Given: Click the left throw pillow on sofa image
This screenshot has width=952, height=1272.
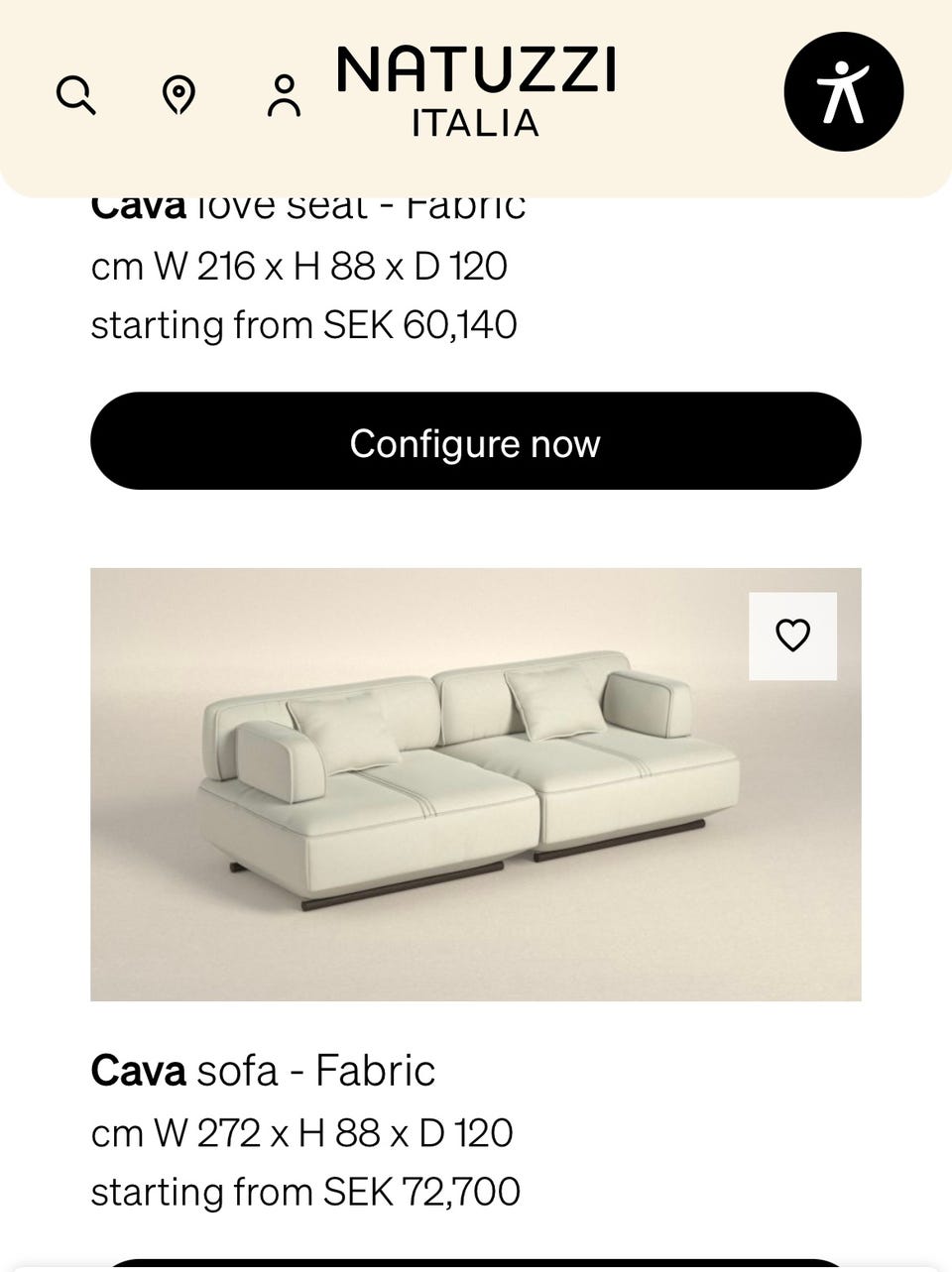Looking at the screenshot, I should [340, 732].
